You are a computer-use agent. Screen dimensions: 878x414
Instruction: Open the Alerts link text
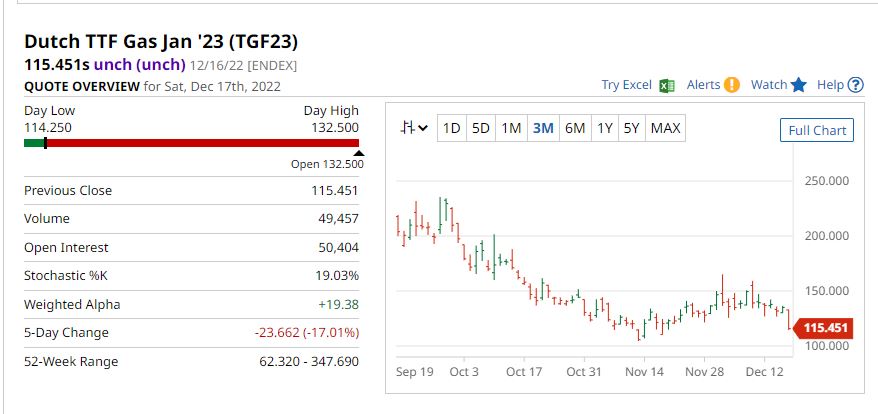(x=703, y=85)
